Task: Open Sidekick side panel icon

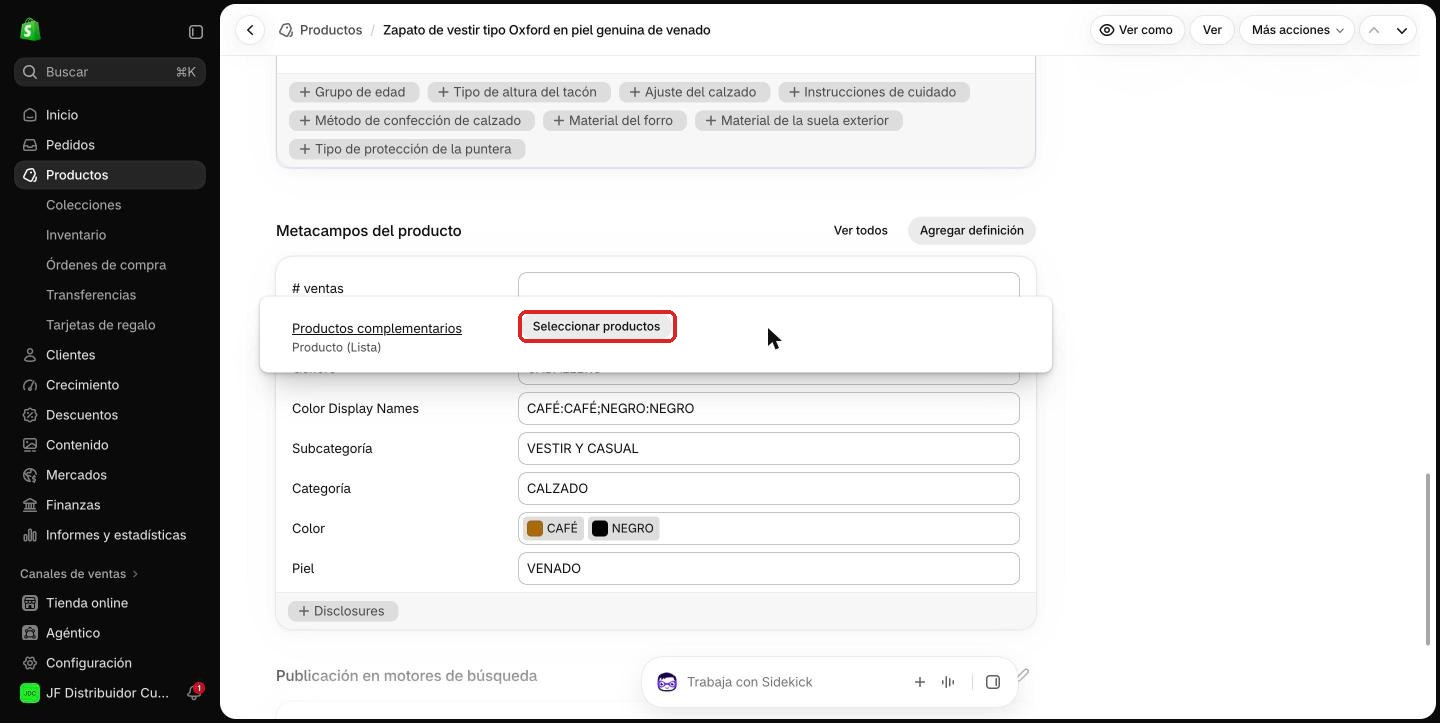Action: click(993, 682)
